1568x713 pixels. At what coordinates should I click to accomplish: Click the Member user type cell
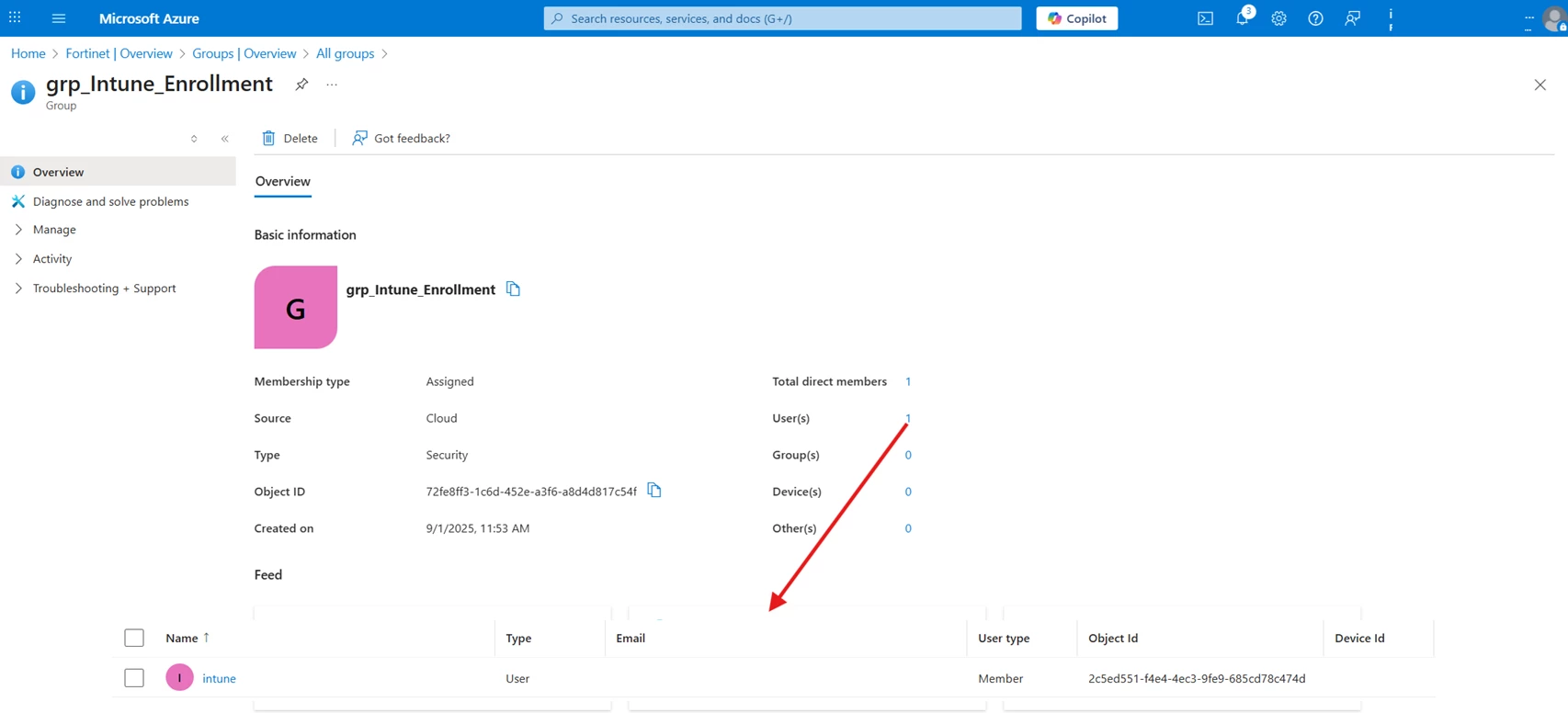[1000, 678]
